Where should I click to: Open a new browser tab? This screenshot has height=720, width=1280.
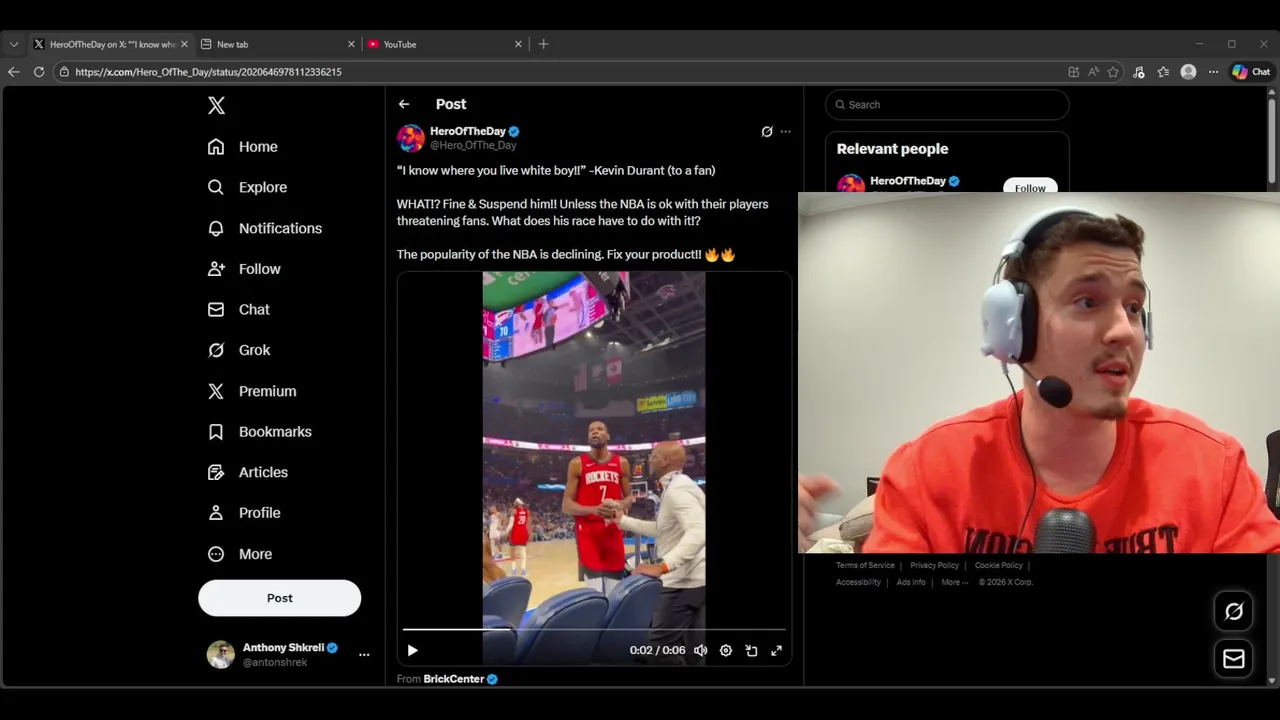coord(543,44)
